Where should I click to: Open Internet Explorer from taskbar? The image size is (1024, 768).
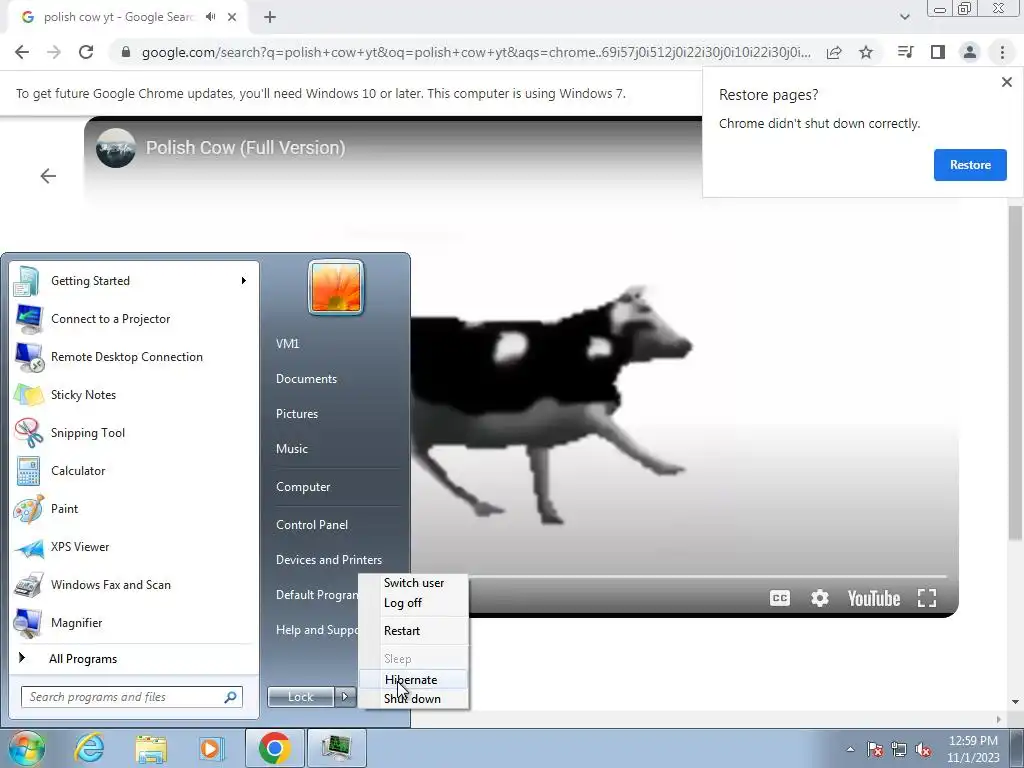[x=89, y=748]
